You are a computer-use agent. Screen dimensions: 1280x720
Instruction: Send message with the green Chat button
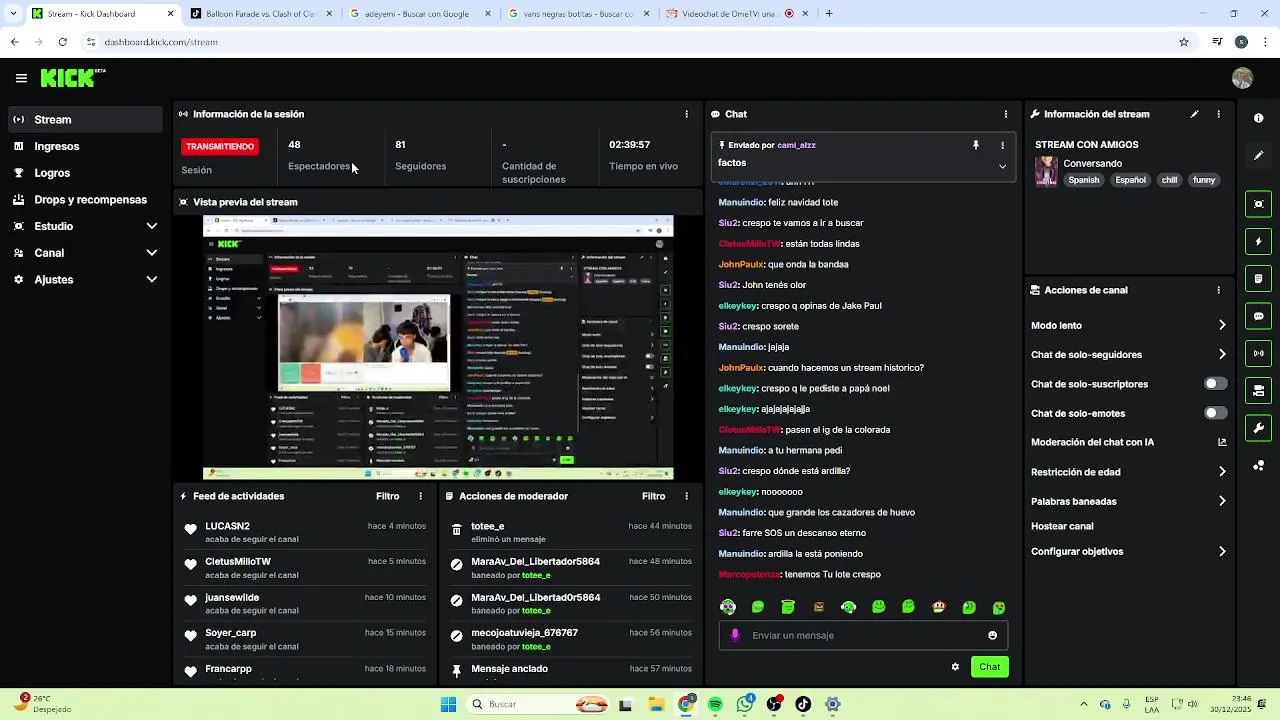(x=989, y=667)
